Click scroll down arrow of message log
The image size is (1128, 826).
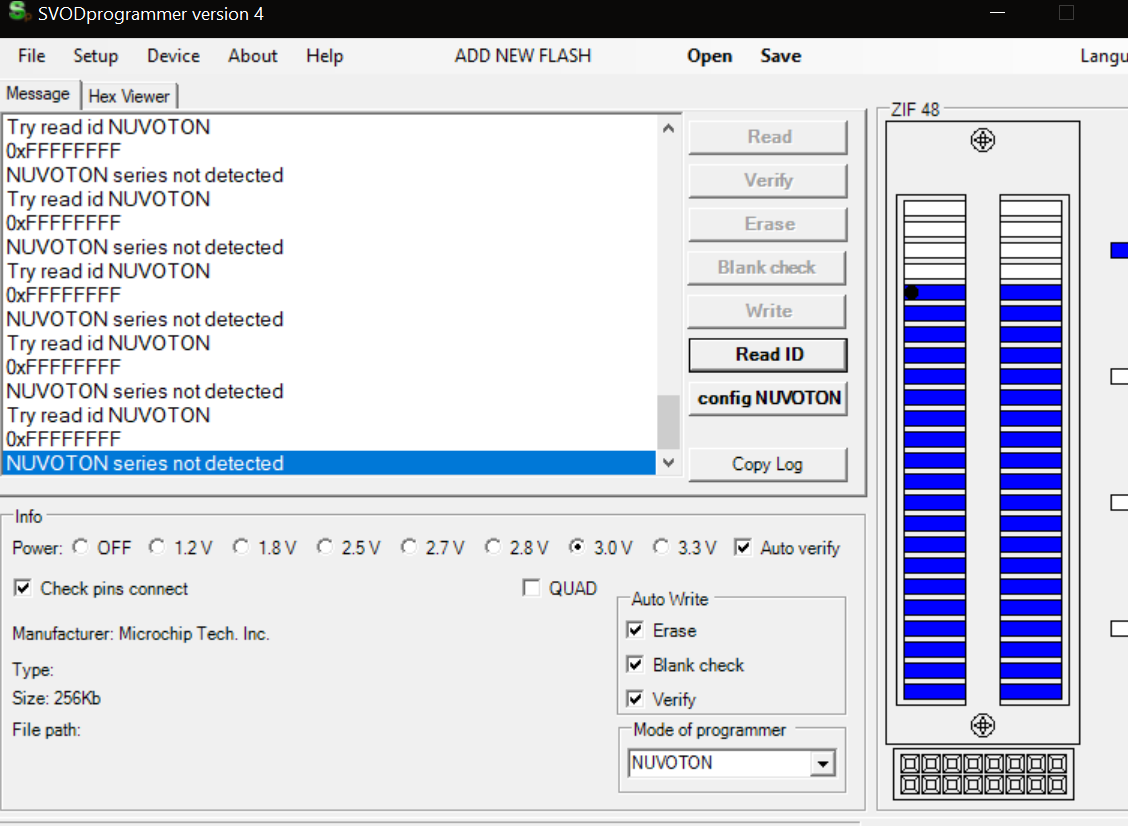pos(668,463)
